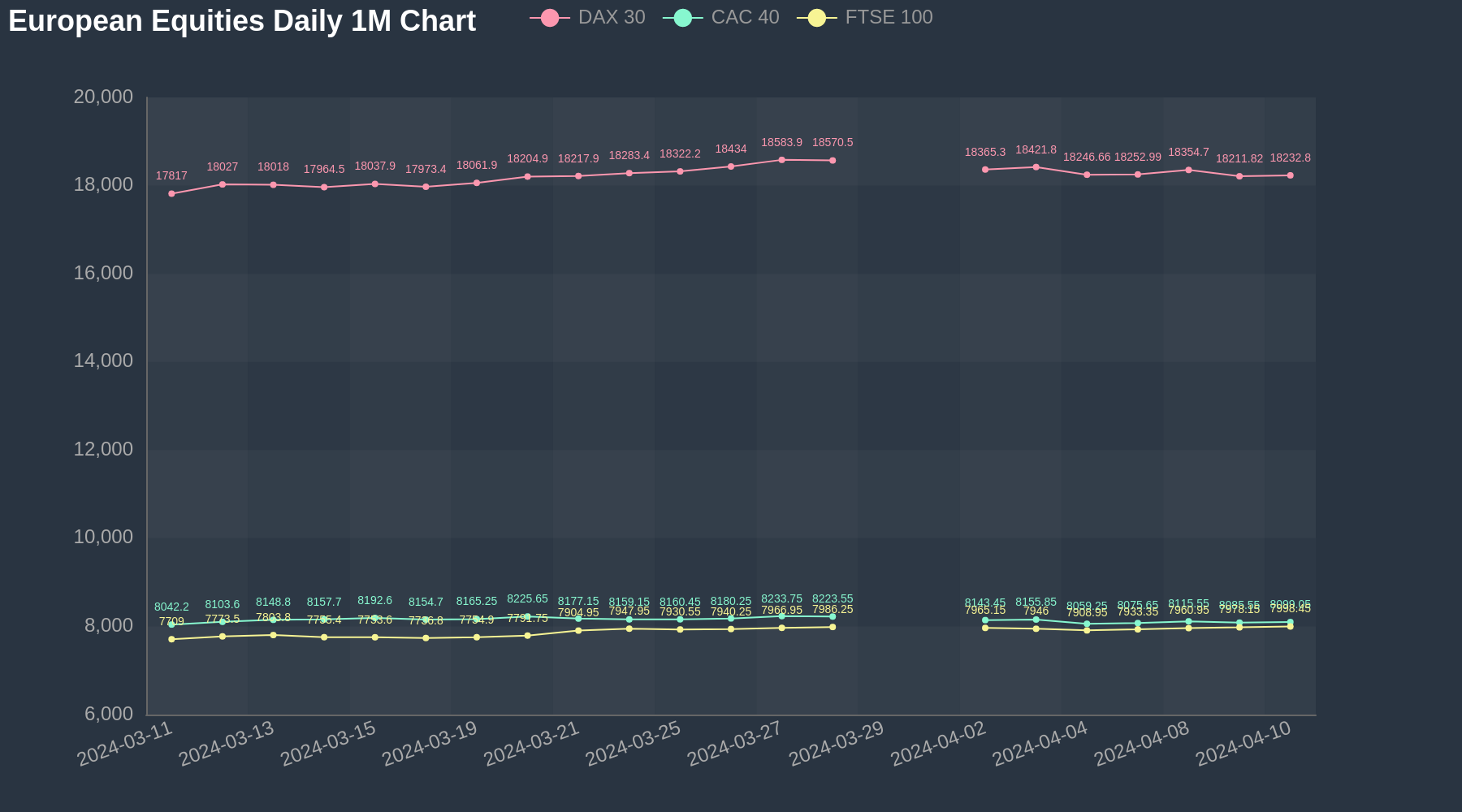Click the x-axis date 2024-03-27

pos(734,744)
